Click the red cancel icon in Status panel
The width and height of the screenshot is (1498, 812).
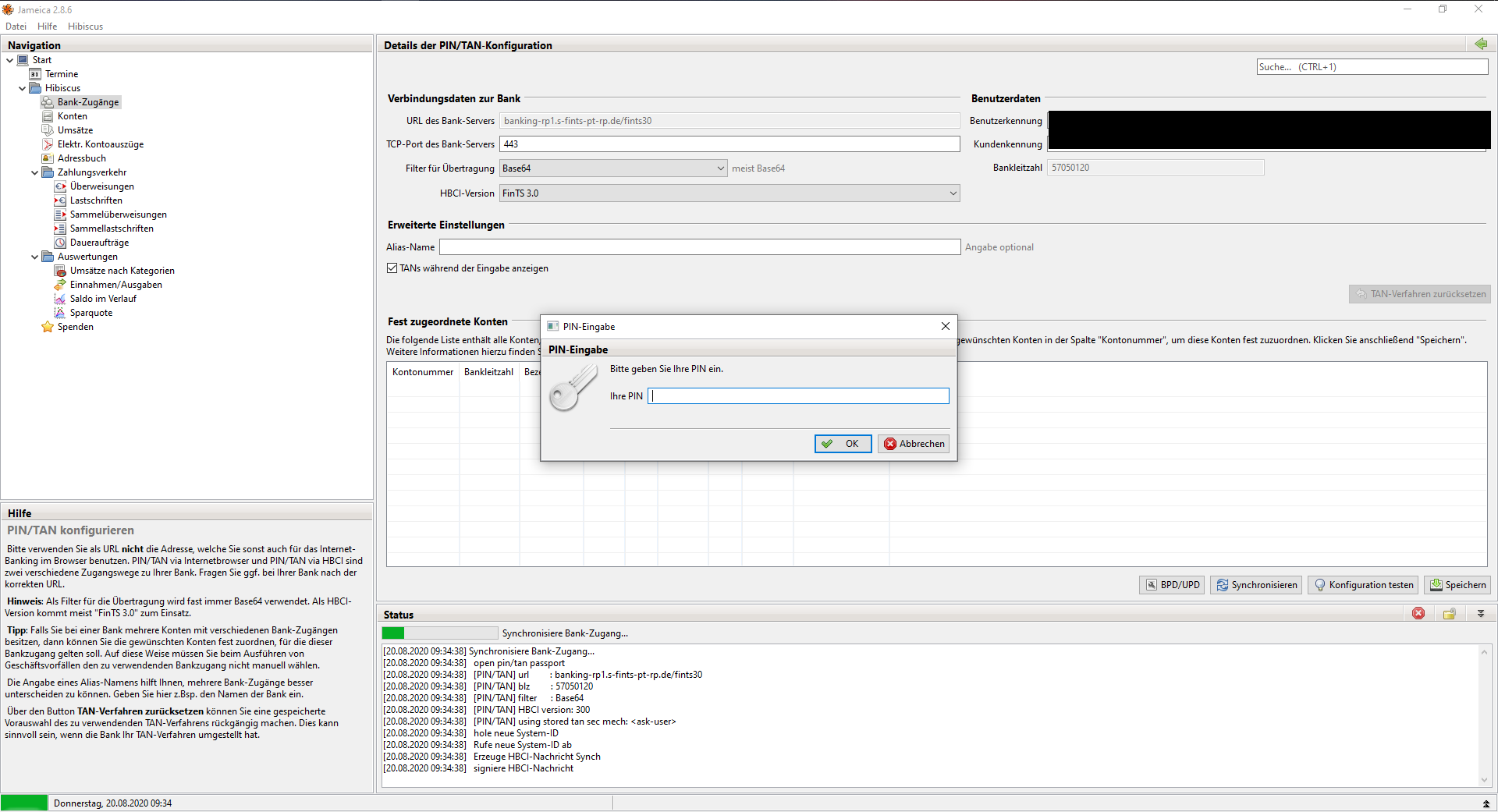1418,614
